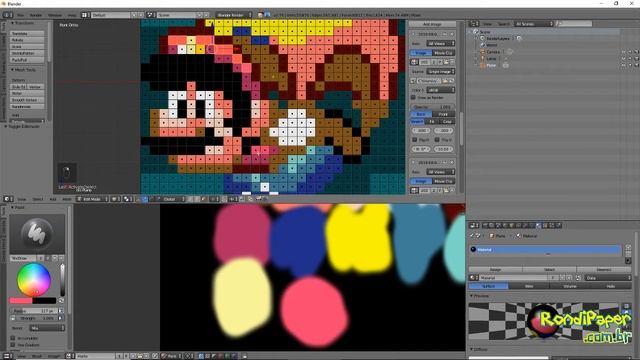
Task: Select the Image background source toggle
Action: [x=421, y=53]
